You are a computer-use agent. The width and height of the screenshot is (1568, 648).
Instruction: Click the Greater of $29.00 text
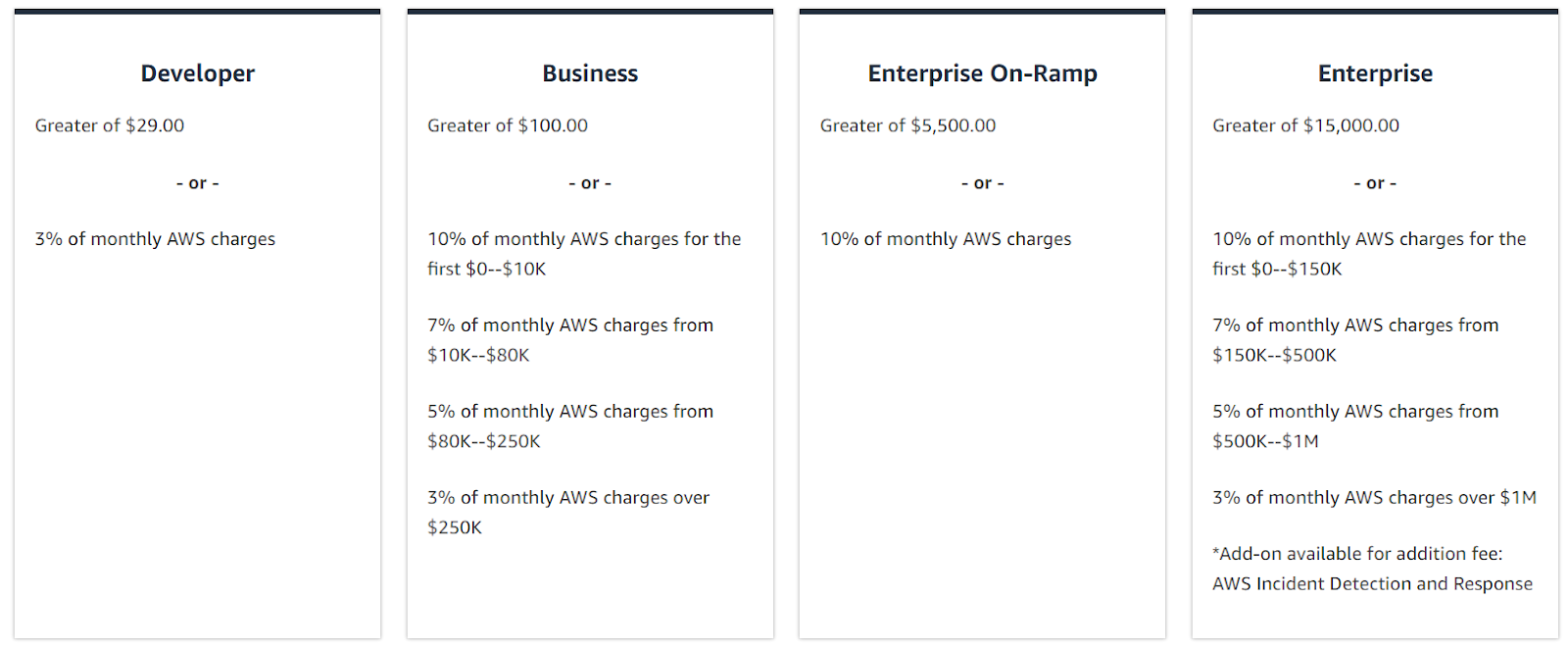110,125
